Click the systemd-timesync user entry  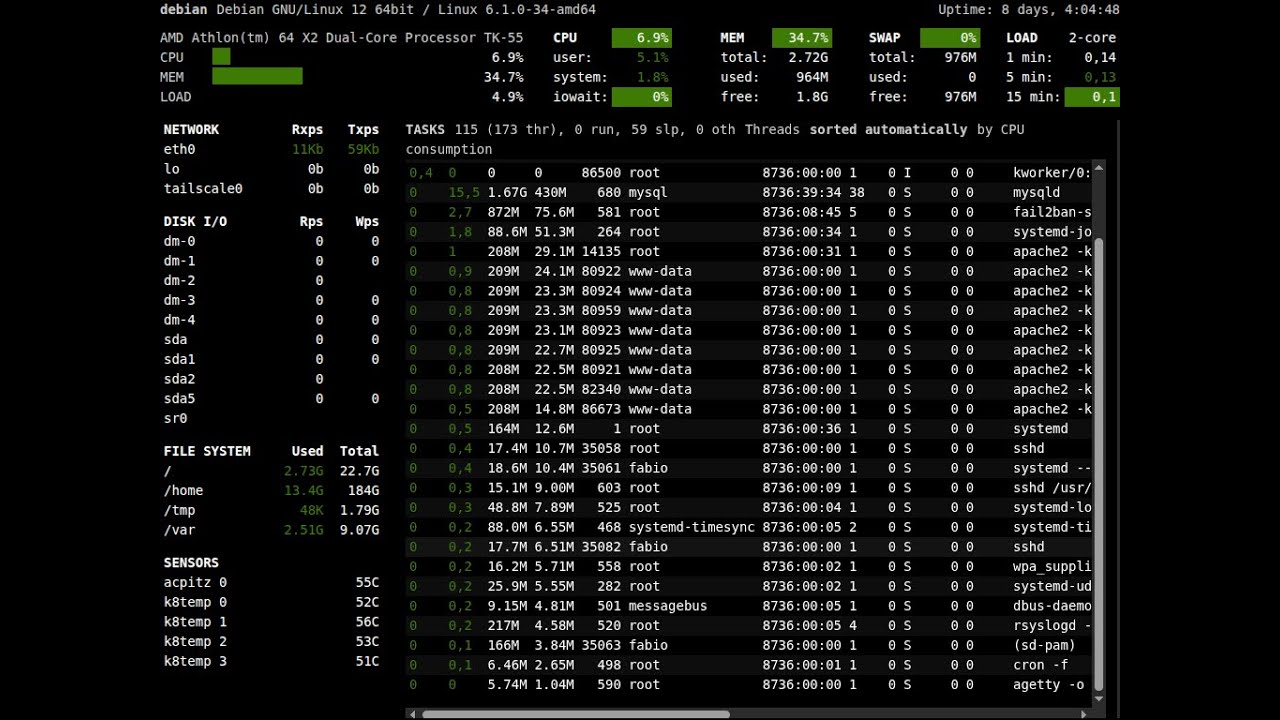[x=692, y=527]
